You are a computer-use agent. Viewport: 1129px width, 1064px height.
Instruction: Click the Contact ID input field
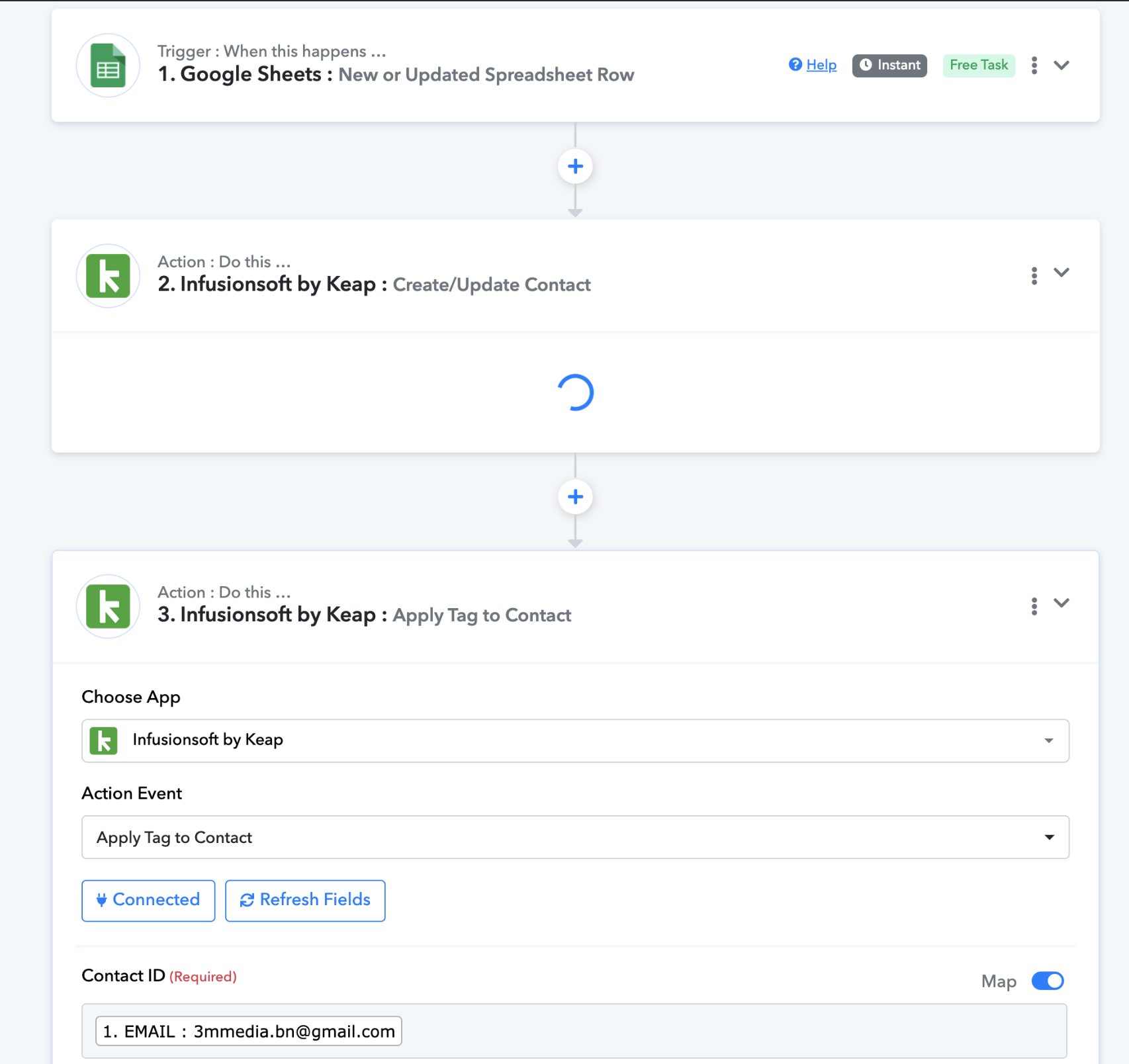tap(574, 1031)
